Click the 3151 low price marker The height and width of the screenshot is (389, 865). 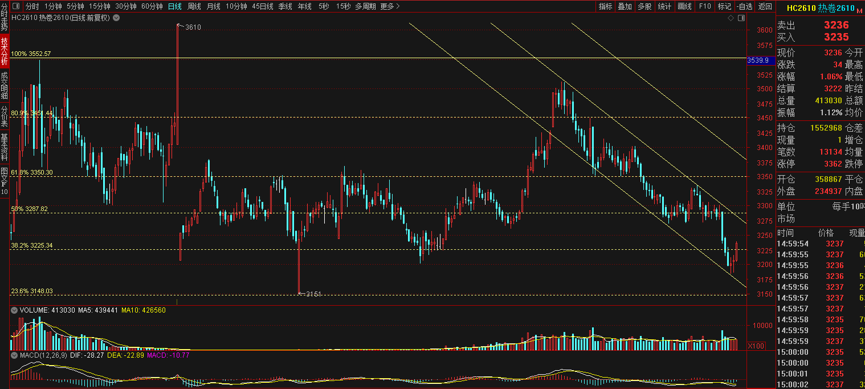(x=313, y=294)
